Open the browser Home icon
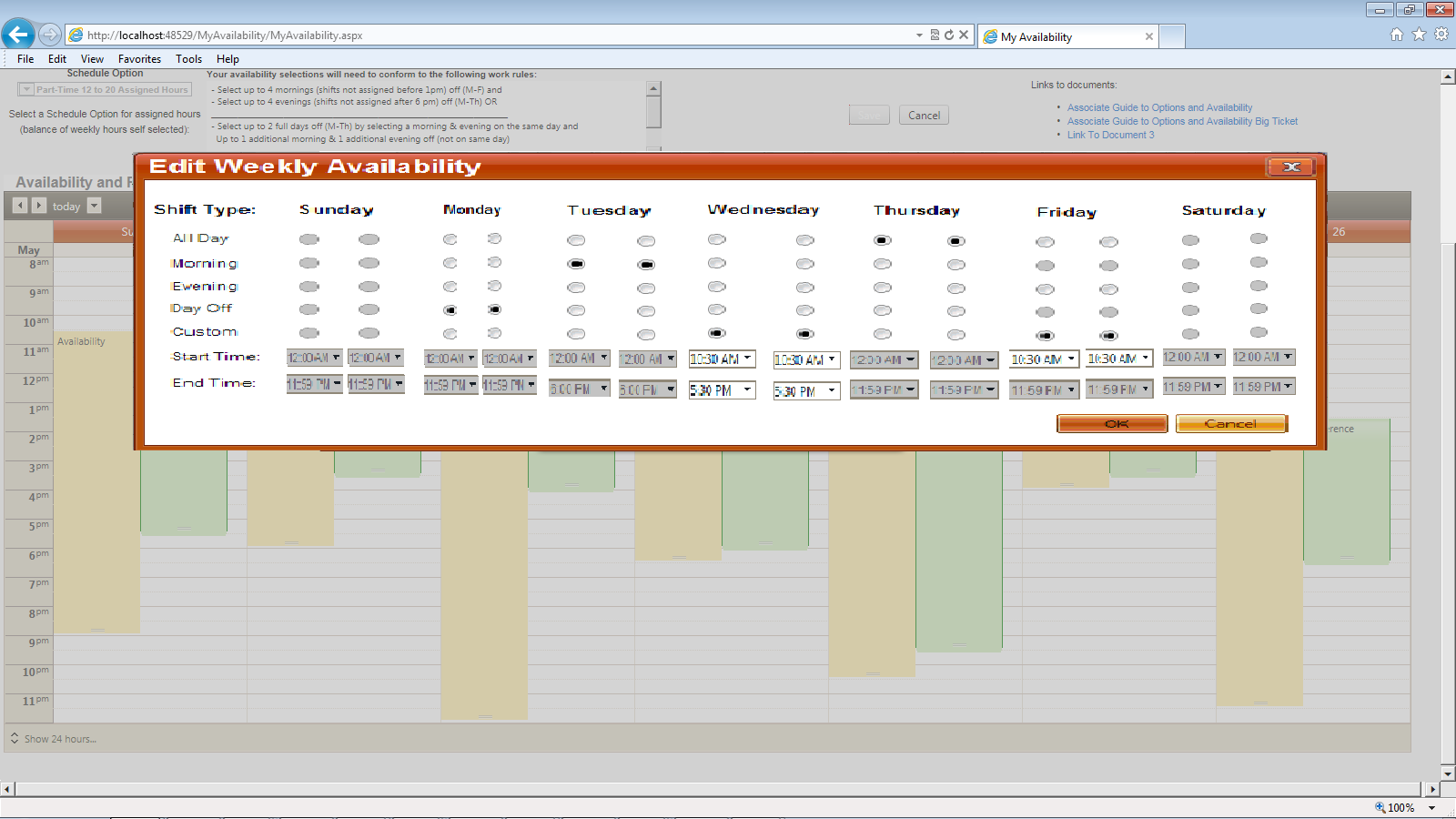1456x819 pixels. pos(1397,35)
